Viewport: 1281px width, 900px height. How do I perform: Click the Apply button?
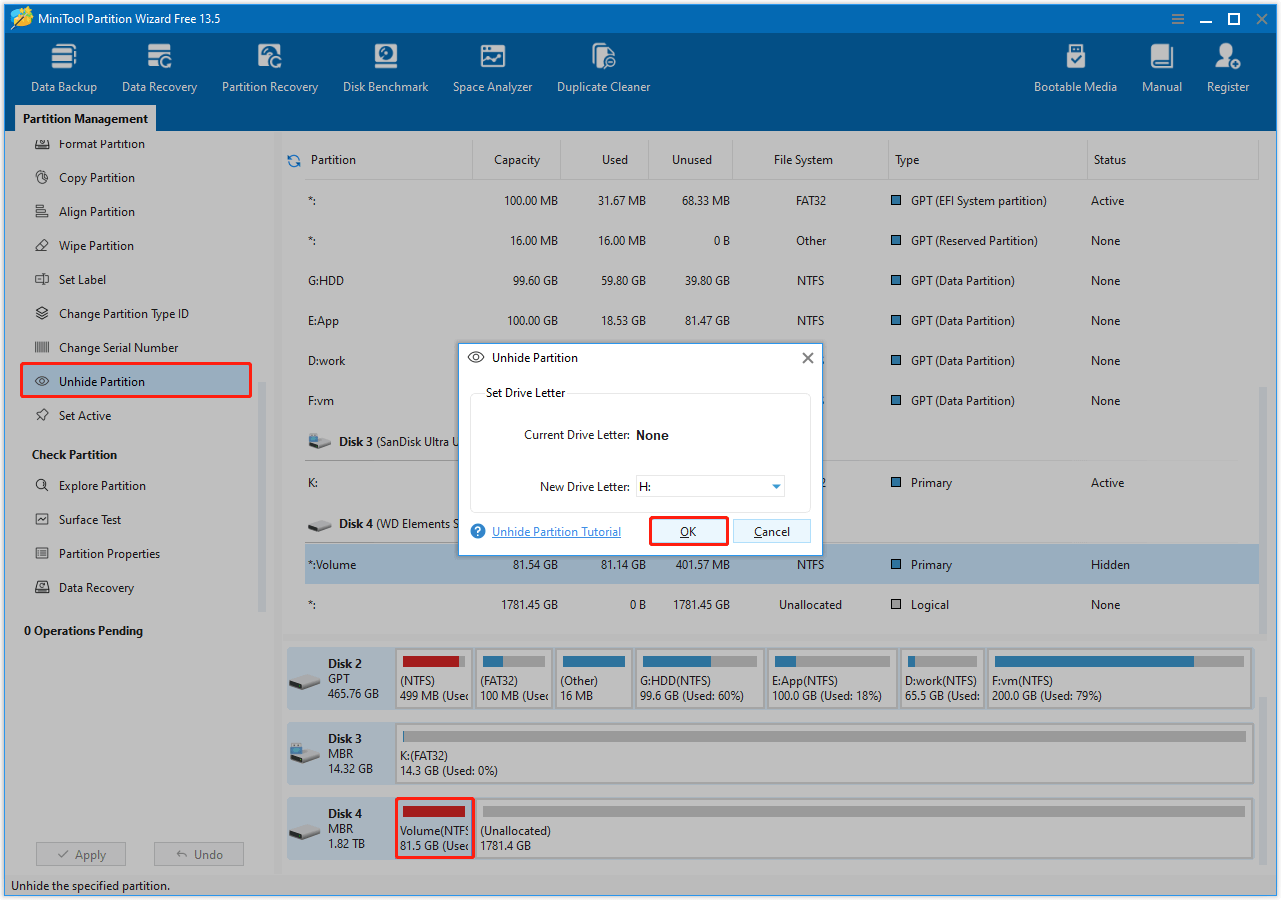(x=80, y=854)
